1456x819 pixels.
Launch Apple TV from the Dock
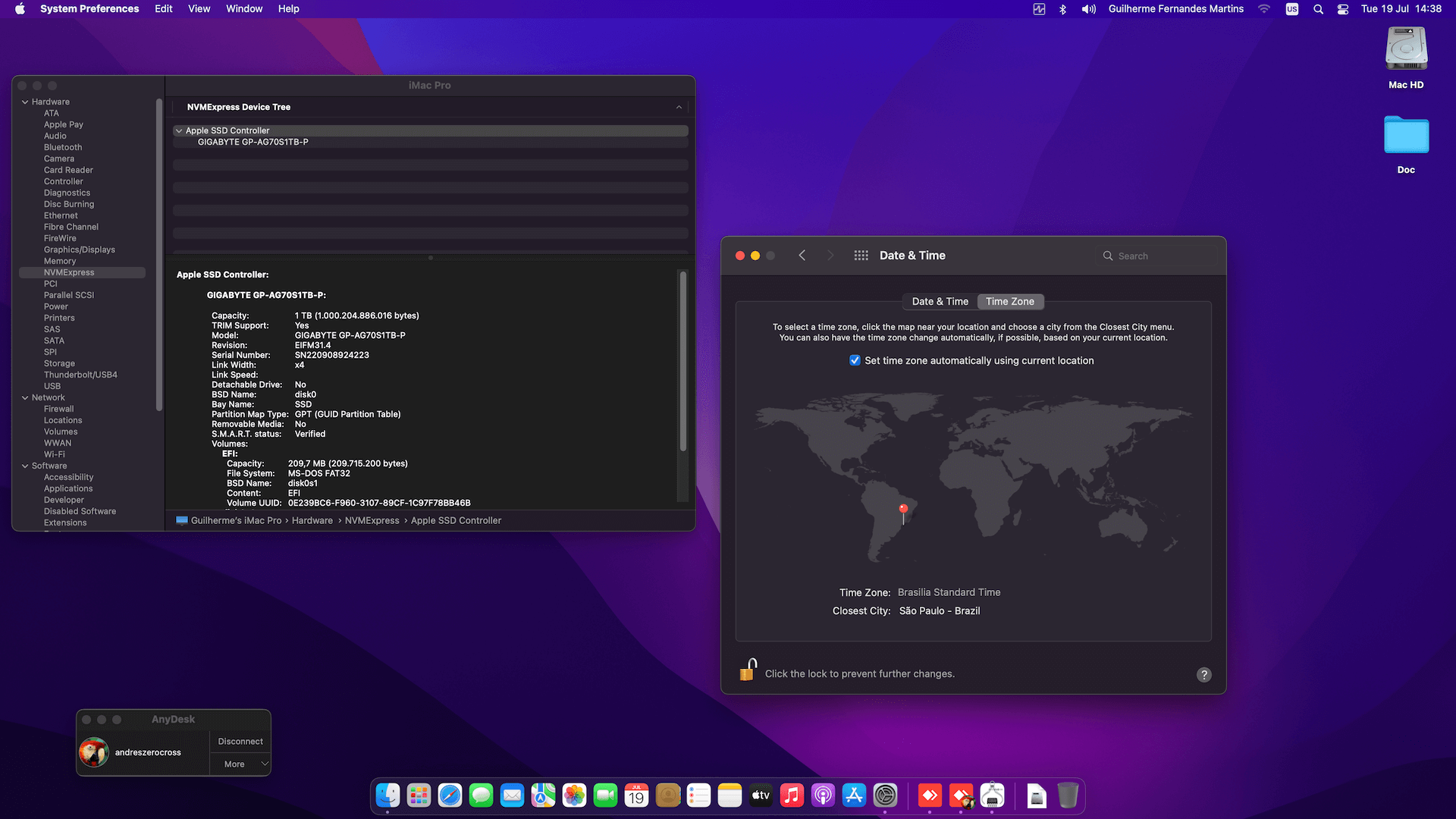click(761, 795)
